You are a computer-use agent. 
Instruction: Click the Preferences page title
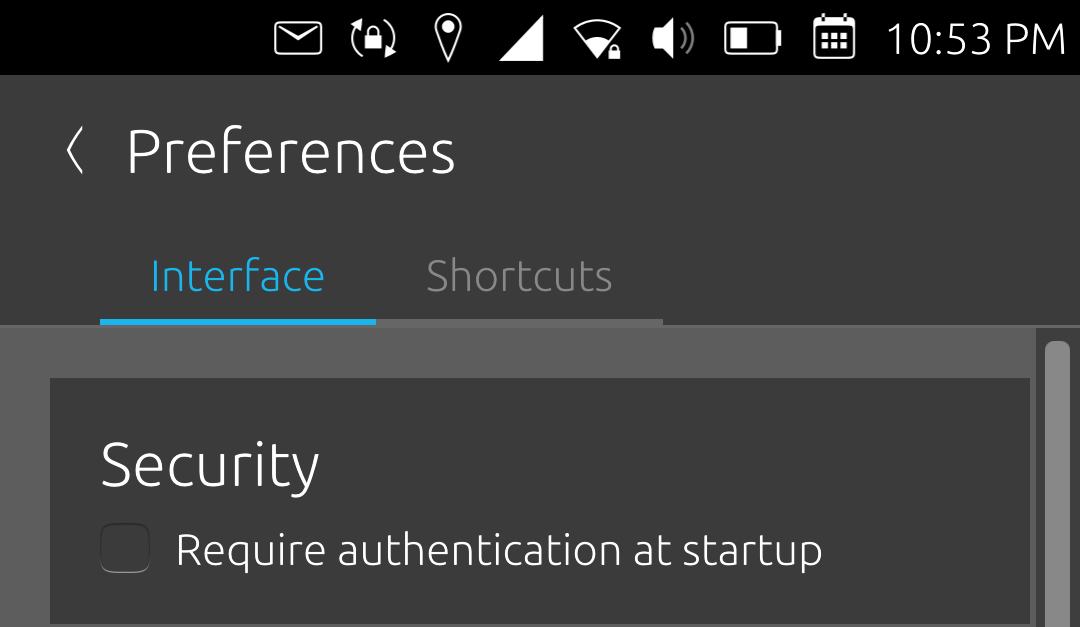coord(290,152)
